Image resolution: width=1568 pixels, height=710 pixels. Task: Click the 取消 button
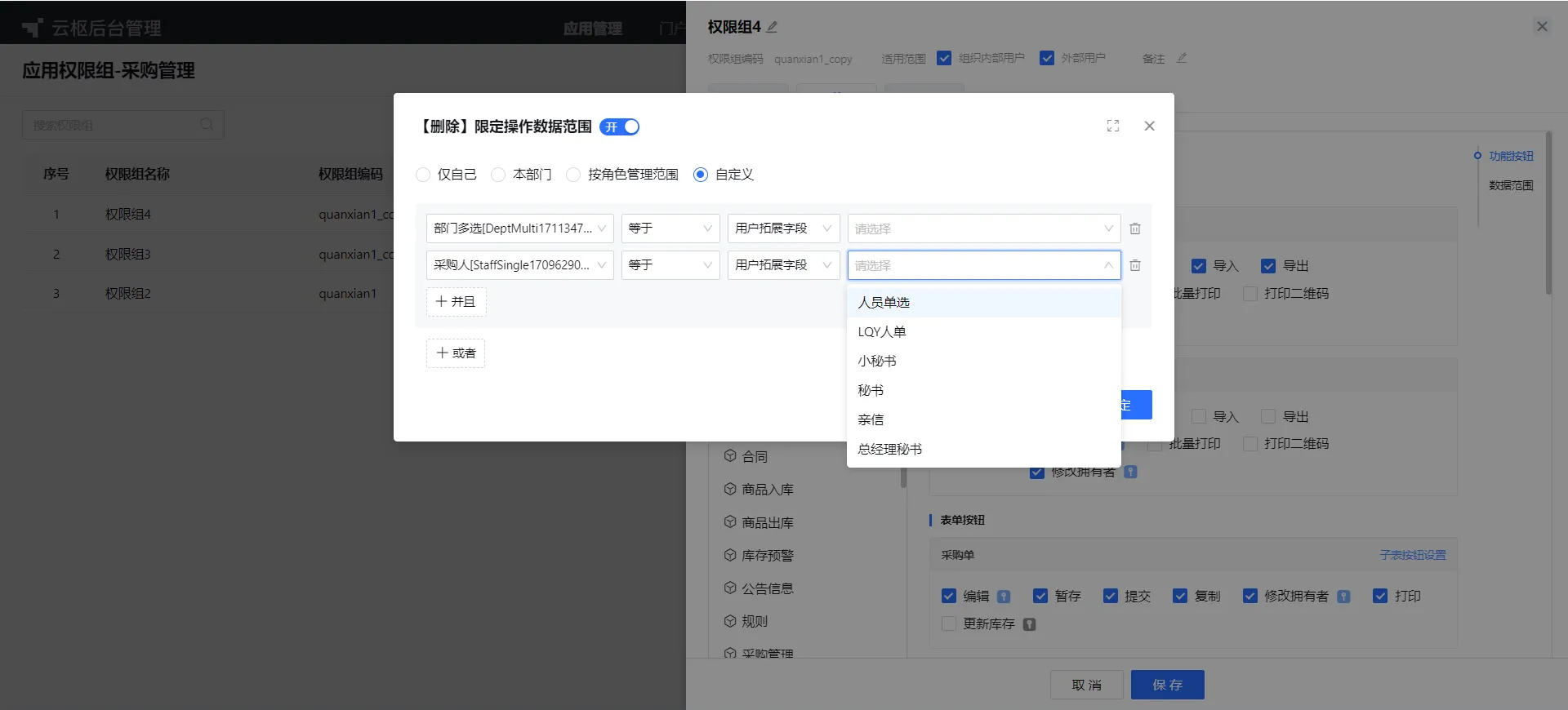pyautogui.click(x=1087, y=685)
